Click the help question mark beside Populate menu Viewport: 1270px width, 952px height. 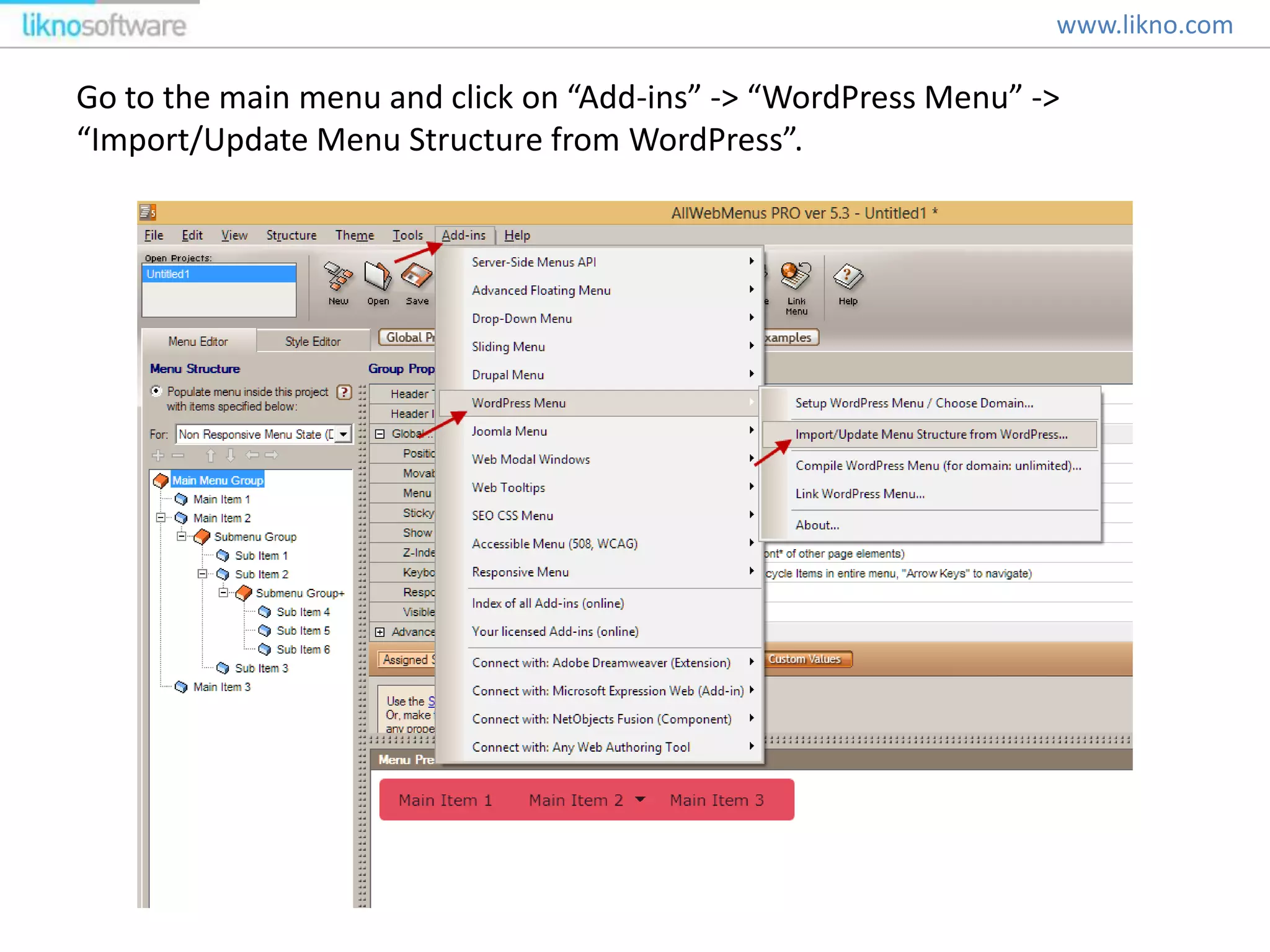tap(344, 392)
